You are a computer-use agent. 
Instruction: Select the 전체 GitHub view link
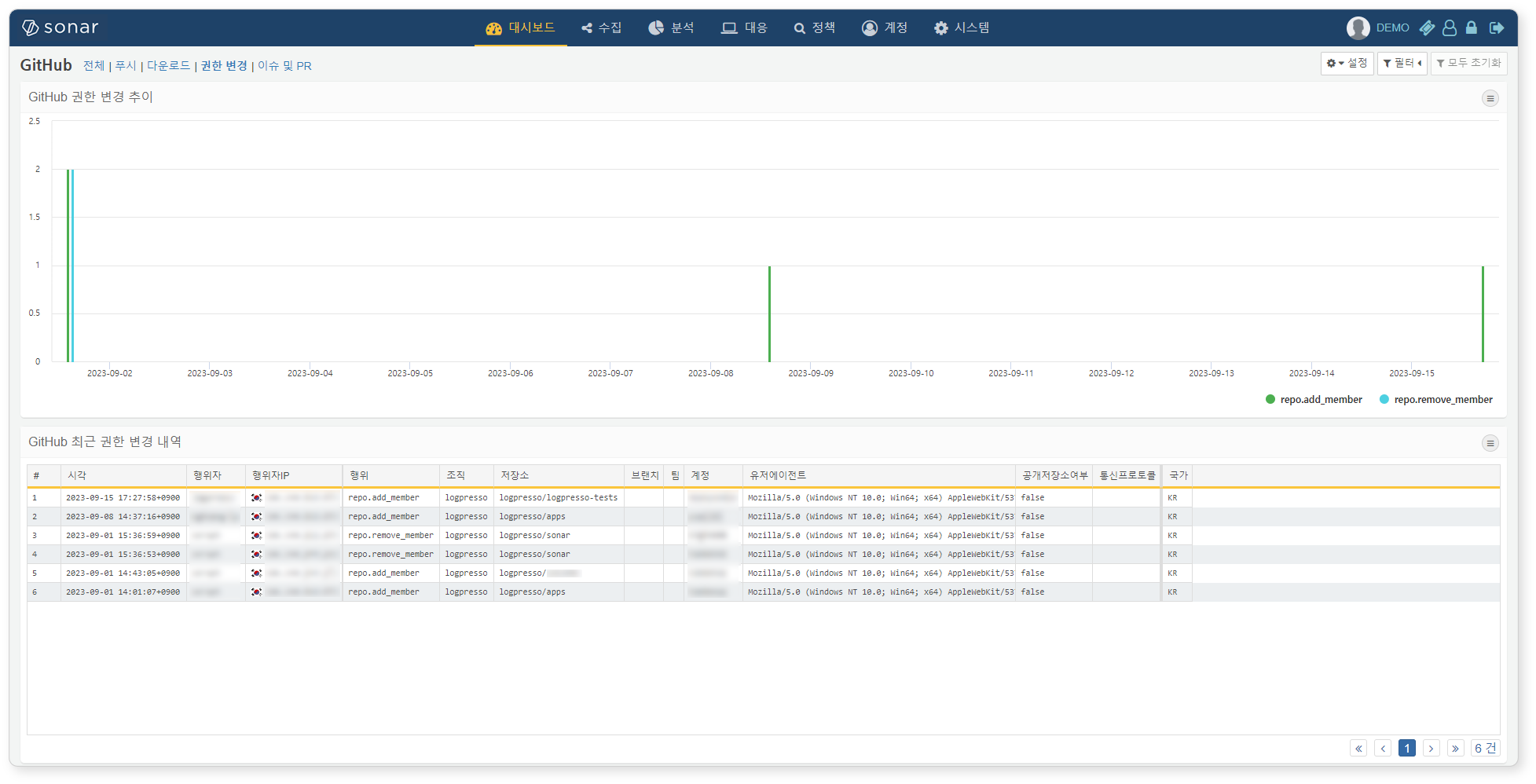pos(93,65)
